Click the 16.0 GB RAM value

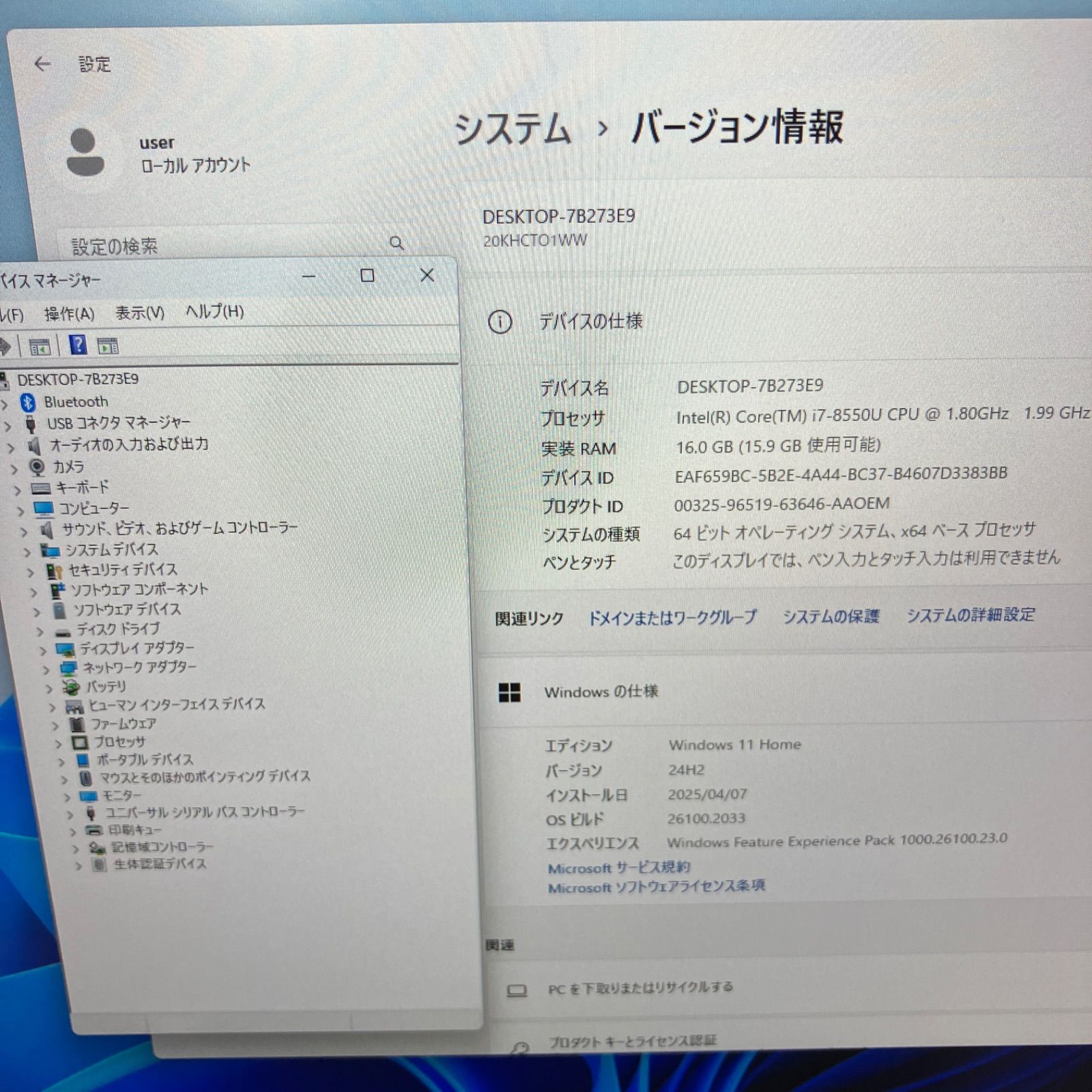point(778,446)
